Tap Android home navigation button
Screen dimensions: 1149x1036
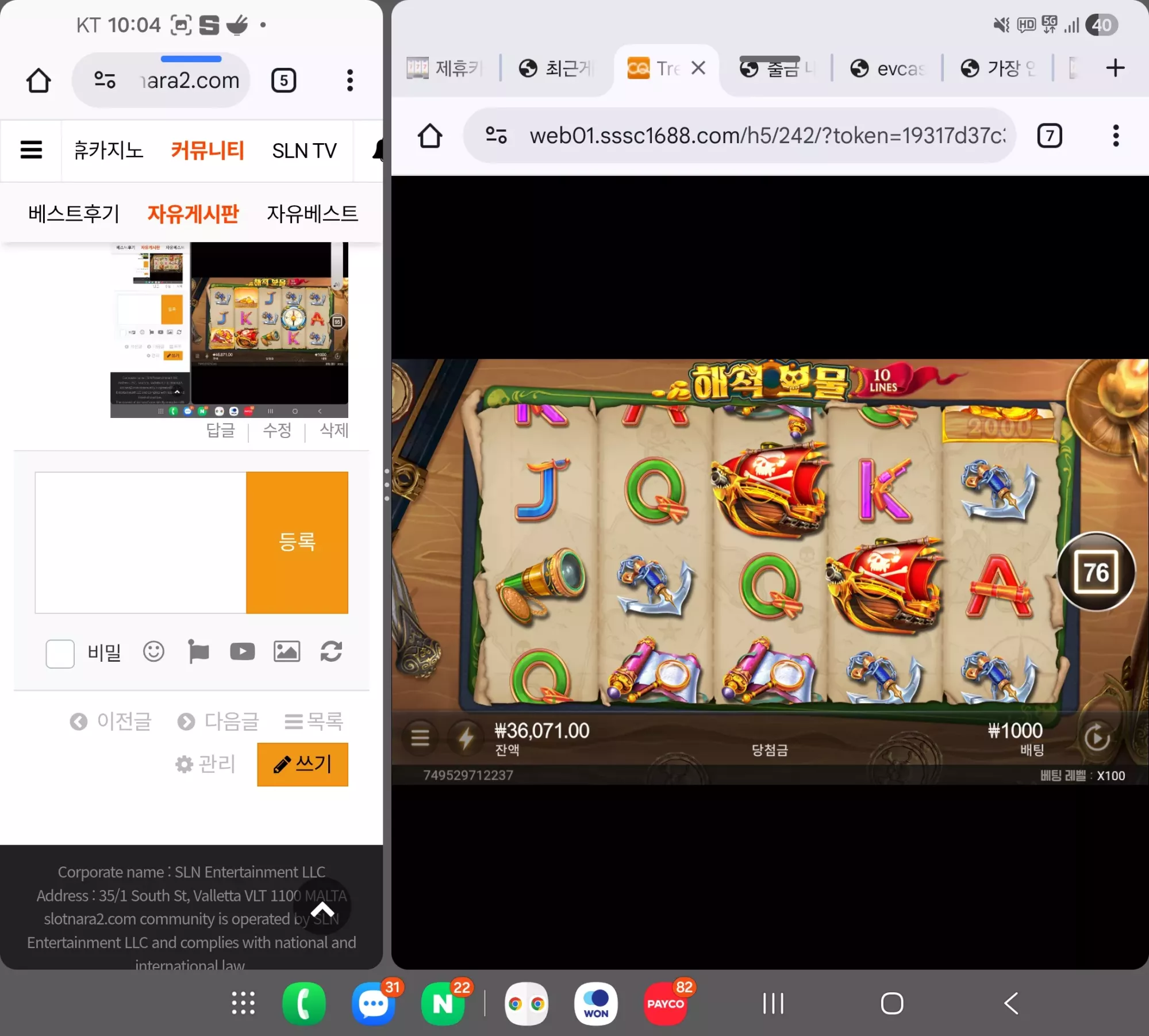point(892,1004)
